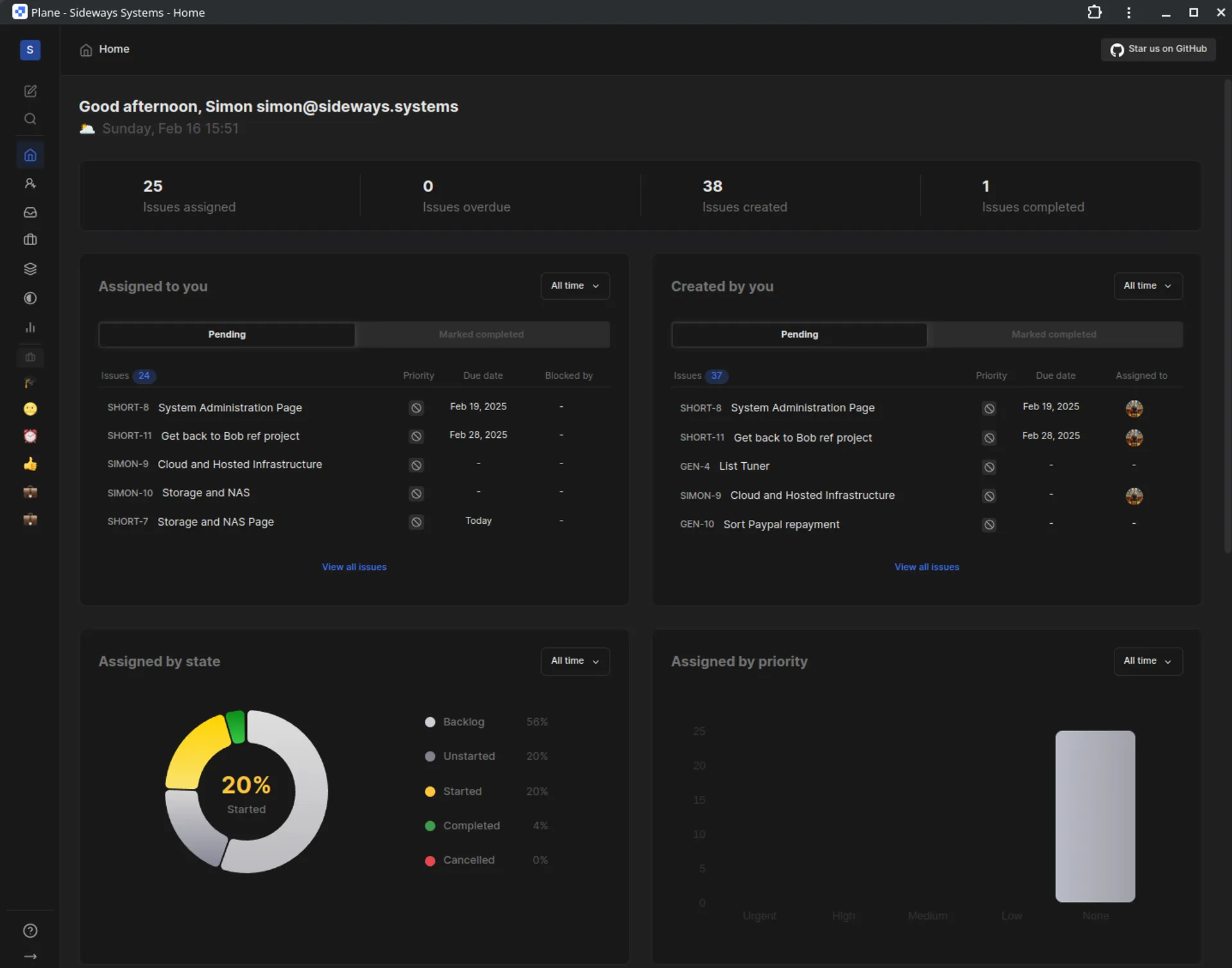
Task: Open All time dropdown for Assigned by state
Action: 575,661
